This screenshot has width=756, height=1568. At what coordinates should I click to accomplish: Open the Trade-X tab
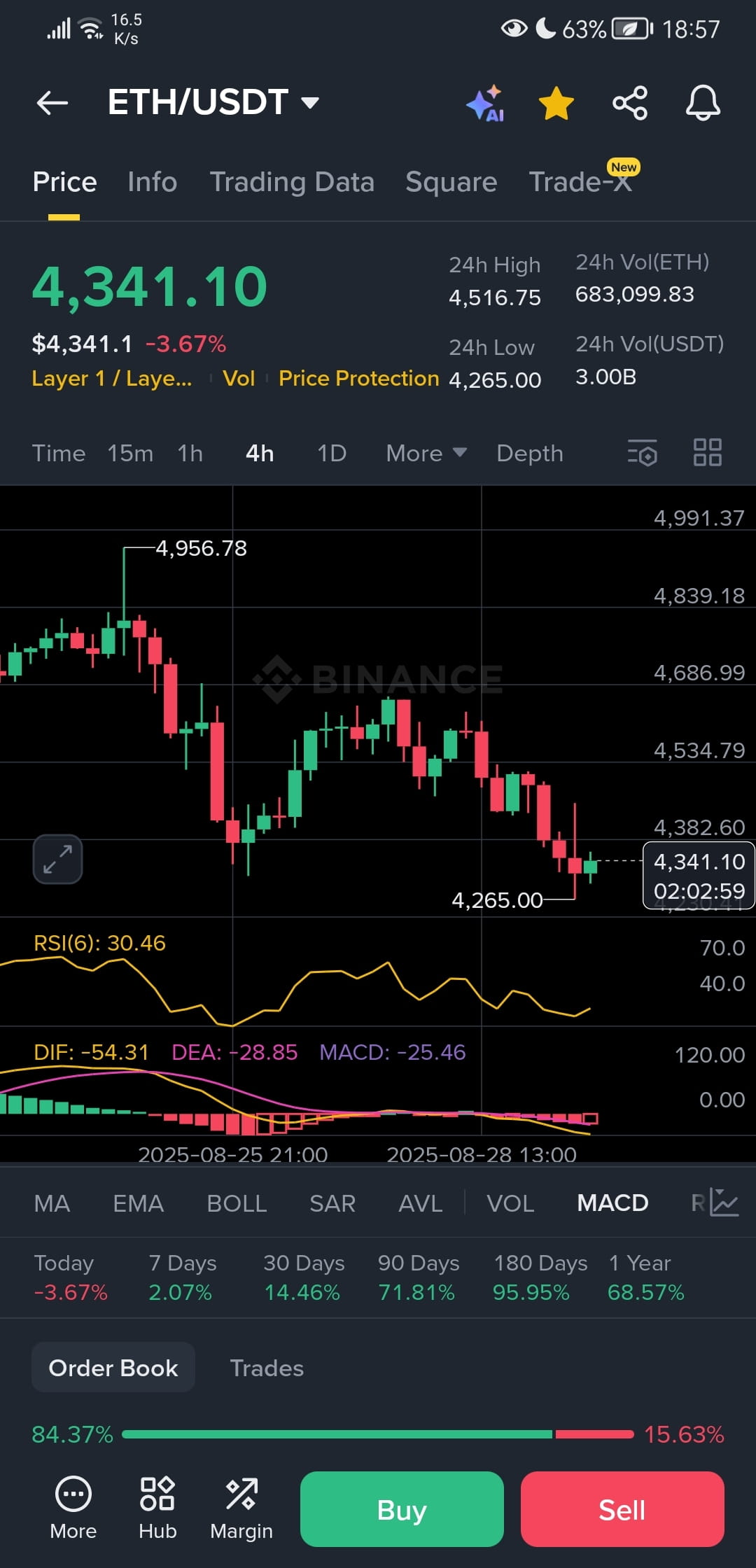click(580, 181)
